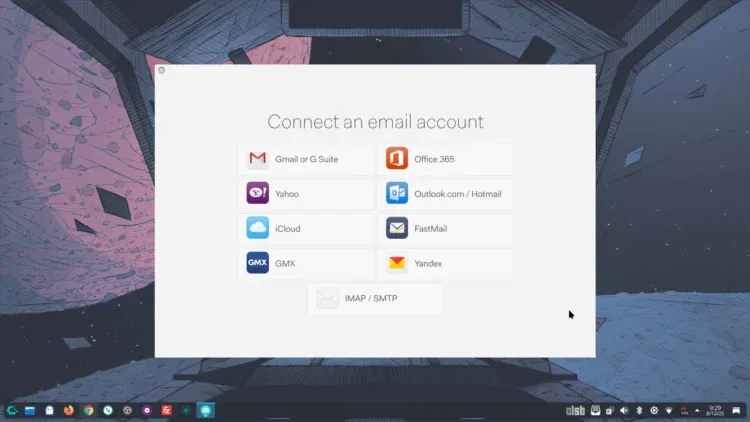750x422 pixels.
Task: Pick Outlook.com / Hotmail provider
Action: [445, 194]
